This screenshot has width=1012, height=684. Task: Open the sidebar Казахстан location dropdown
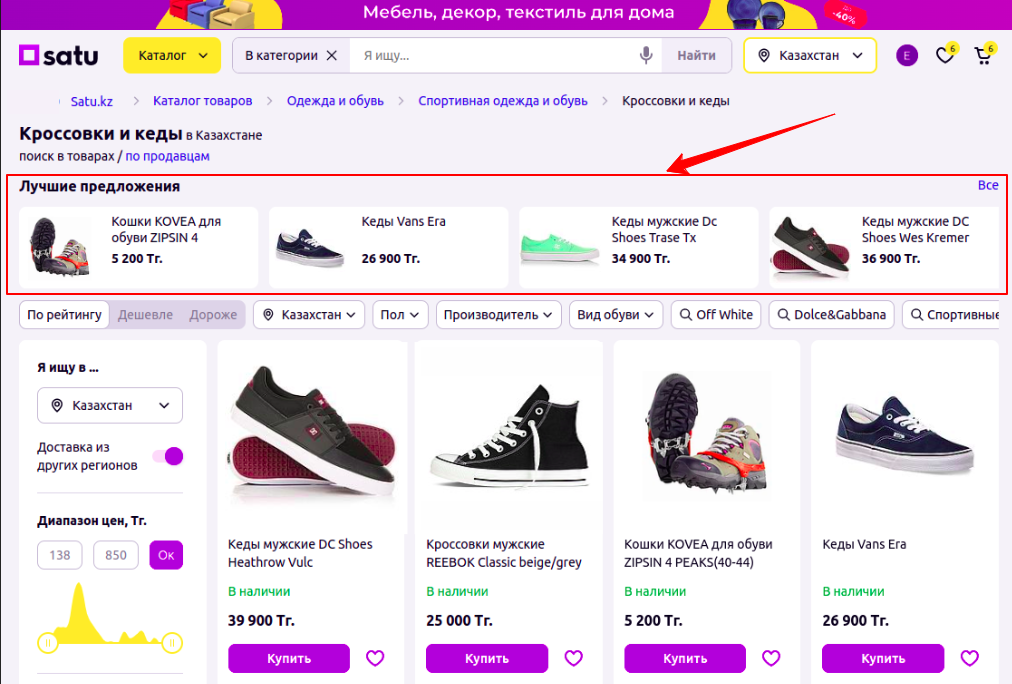pyautogui.click(x=110, y=405)
